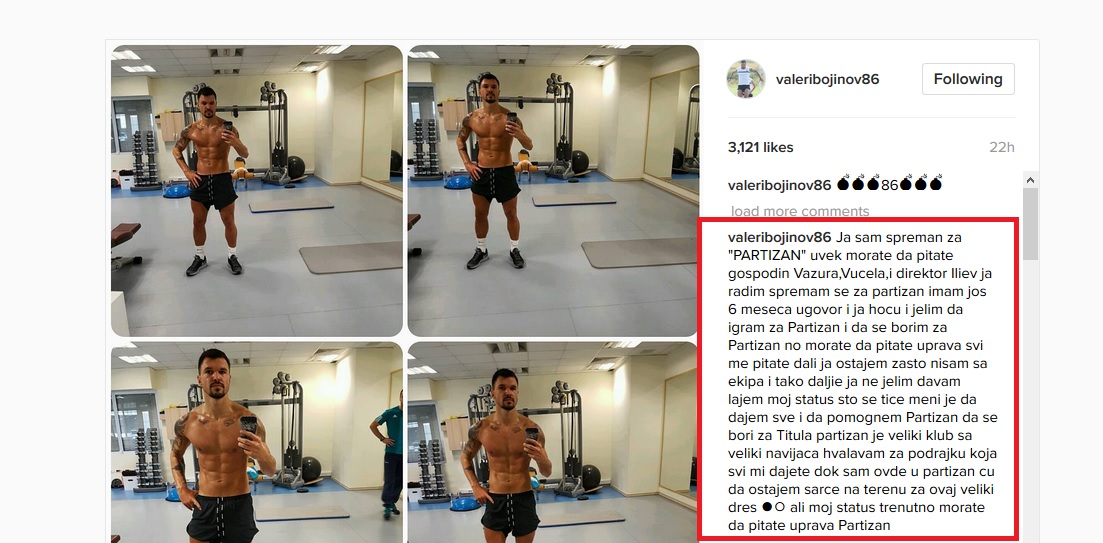Click the black and white circle emojis

tap(772, 507)
